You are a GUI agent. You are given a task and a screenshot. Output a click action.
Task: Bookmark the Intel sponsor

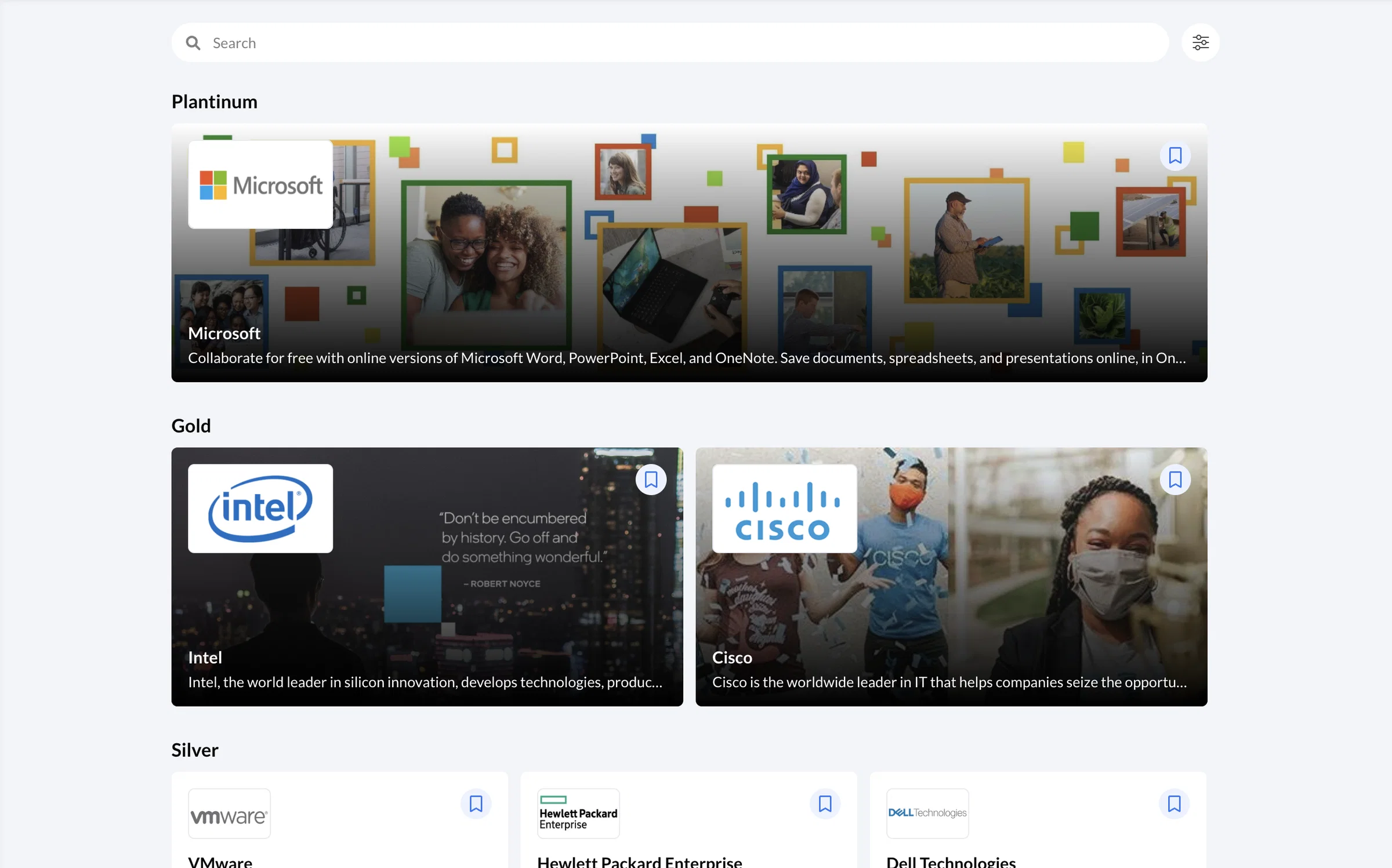tap(651, 480)
